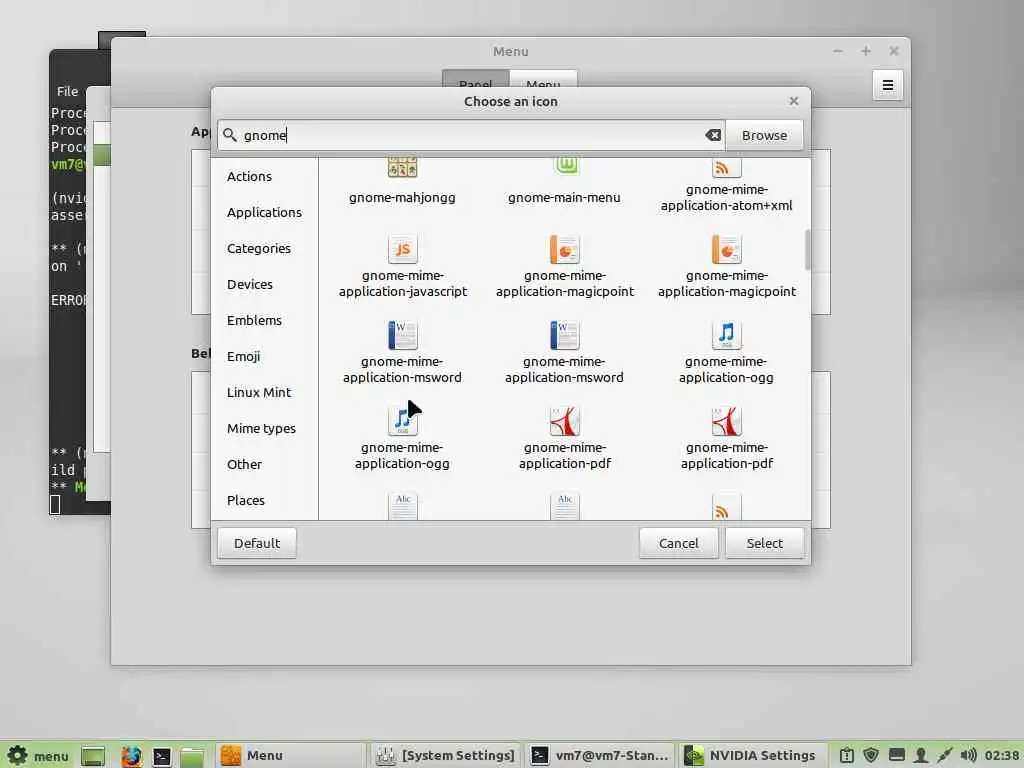Screen dimensions: 1024x768
Task: Open the hamburger menu in Menu window
Action: [x=888, y=85]
